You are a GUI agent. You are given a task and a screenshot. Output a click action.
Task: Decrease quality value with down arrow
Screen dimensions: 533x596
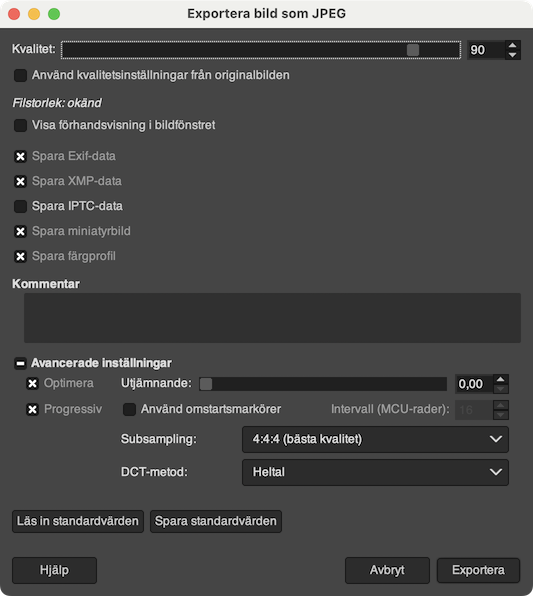click(512, 55)
